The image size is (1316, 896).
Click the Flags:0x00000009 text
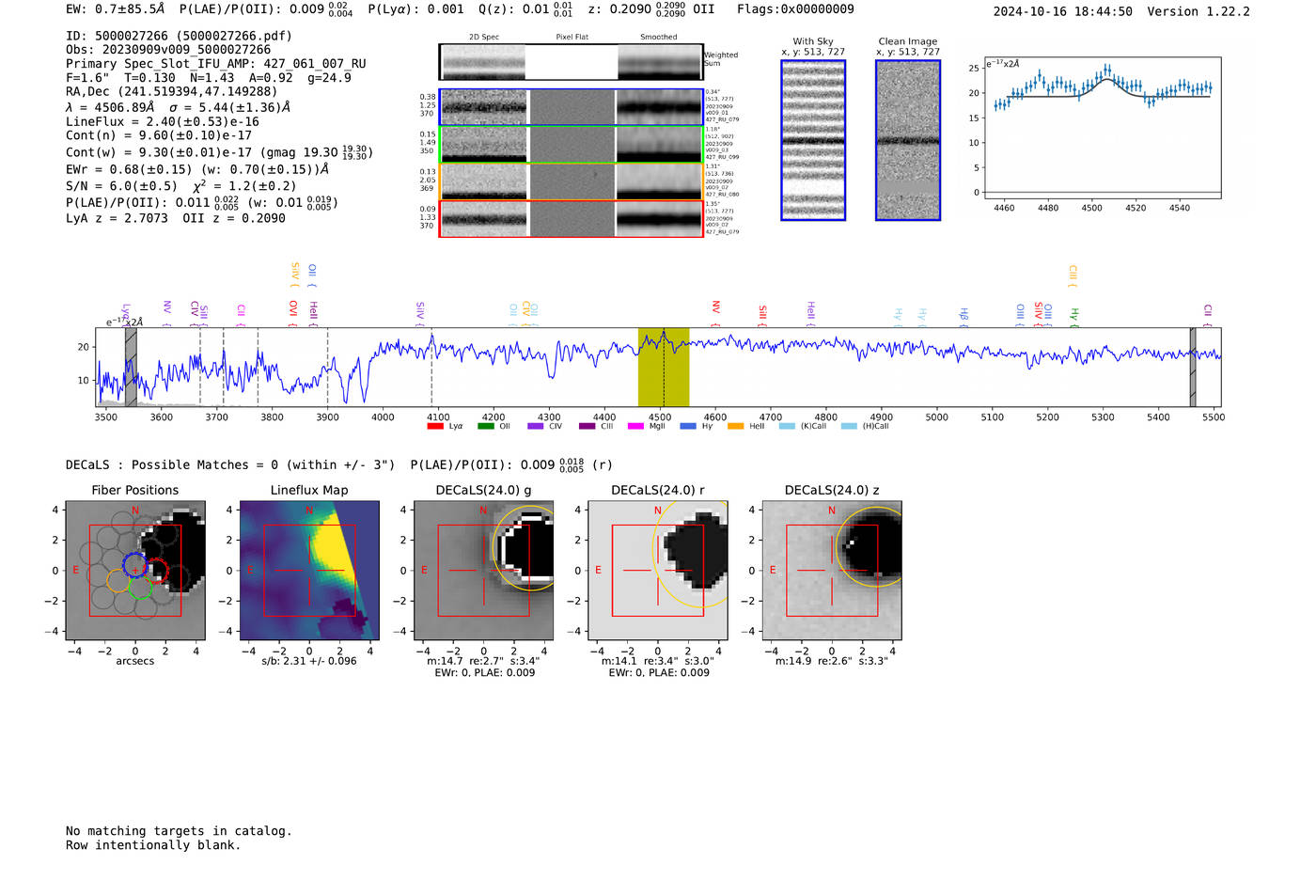coord(795,9)
